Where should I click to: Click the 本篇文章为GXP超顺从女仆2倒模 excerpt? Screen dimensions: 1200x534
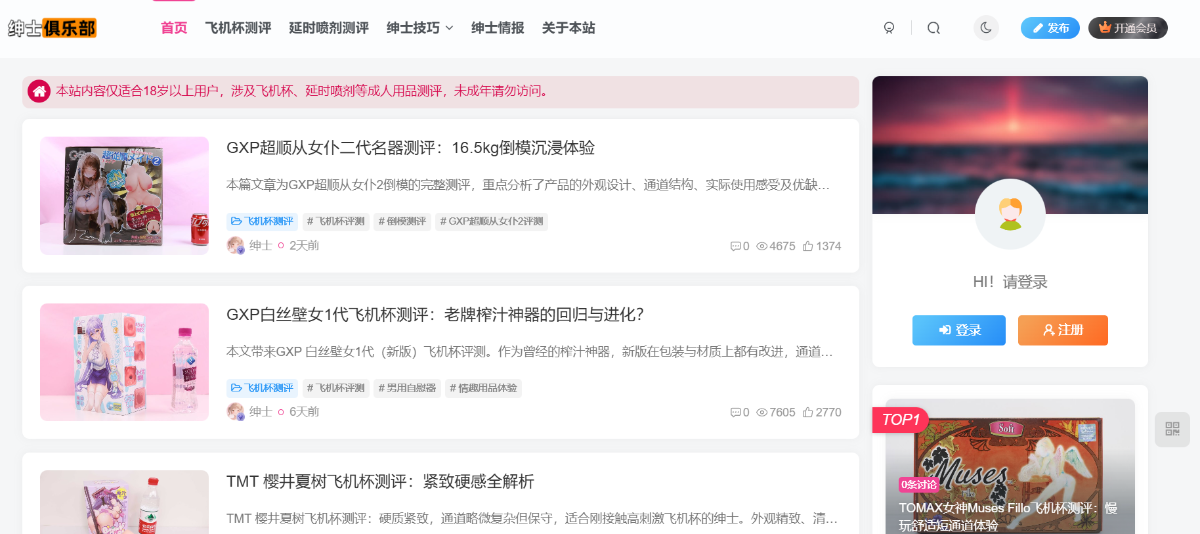coord(529,185)
